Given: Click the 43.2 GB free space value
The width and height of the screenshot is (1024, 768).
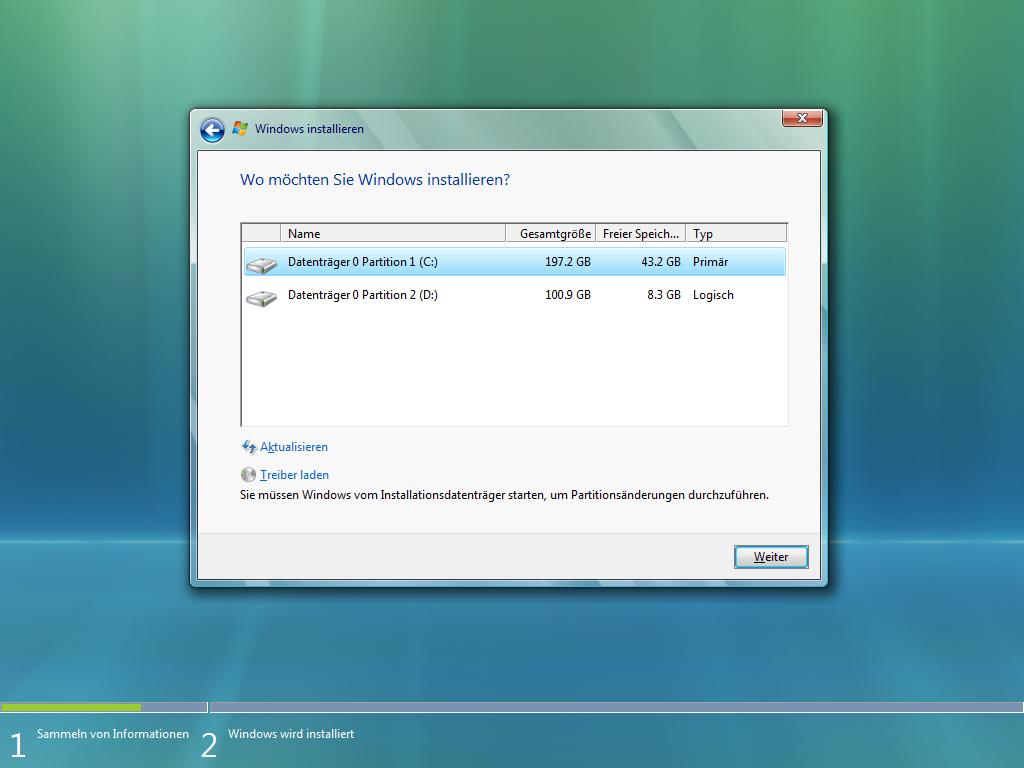Looking at the screenshot, I should [x=661, y=262].
